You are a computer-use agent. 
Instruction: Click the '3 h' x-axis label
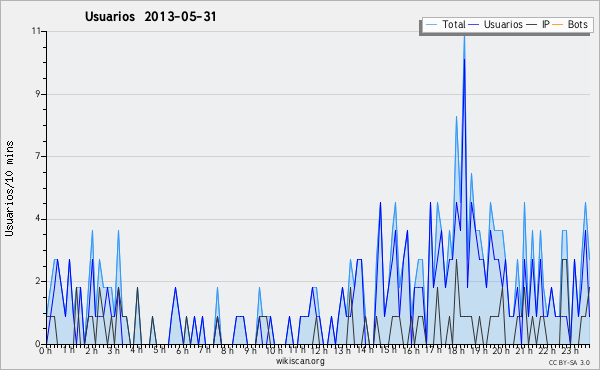click(114, 350)
